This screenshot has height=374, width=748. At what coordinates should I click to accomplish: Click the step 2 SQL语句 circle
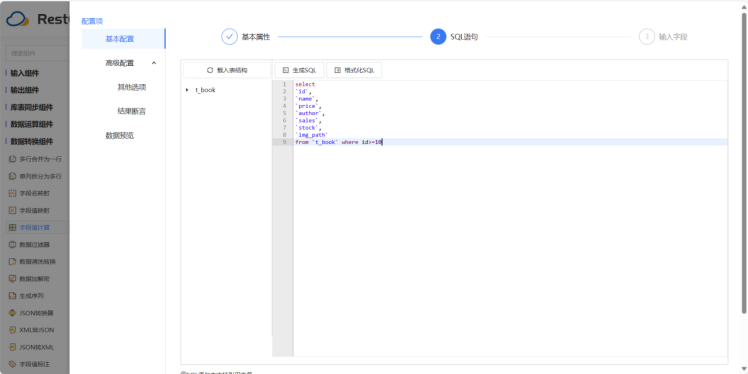(438, 37)
